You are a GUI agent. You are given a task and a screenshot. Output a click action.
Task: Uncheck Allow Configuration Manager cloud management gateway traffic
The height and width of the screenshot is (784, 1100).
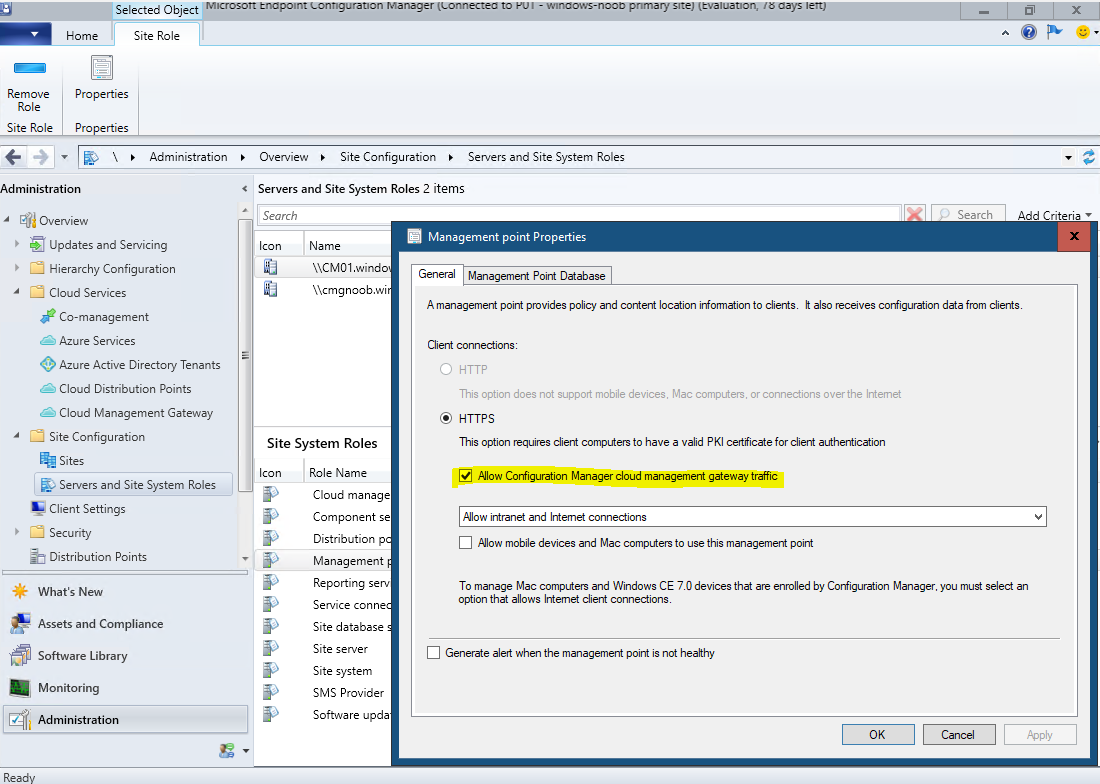[465, 476]
